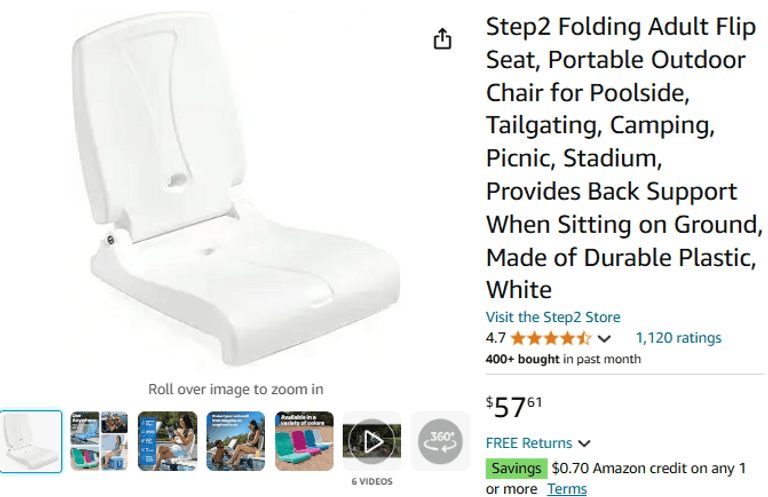
Task: Click the green Savings badge
Action: pos(517,468)
